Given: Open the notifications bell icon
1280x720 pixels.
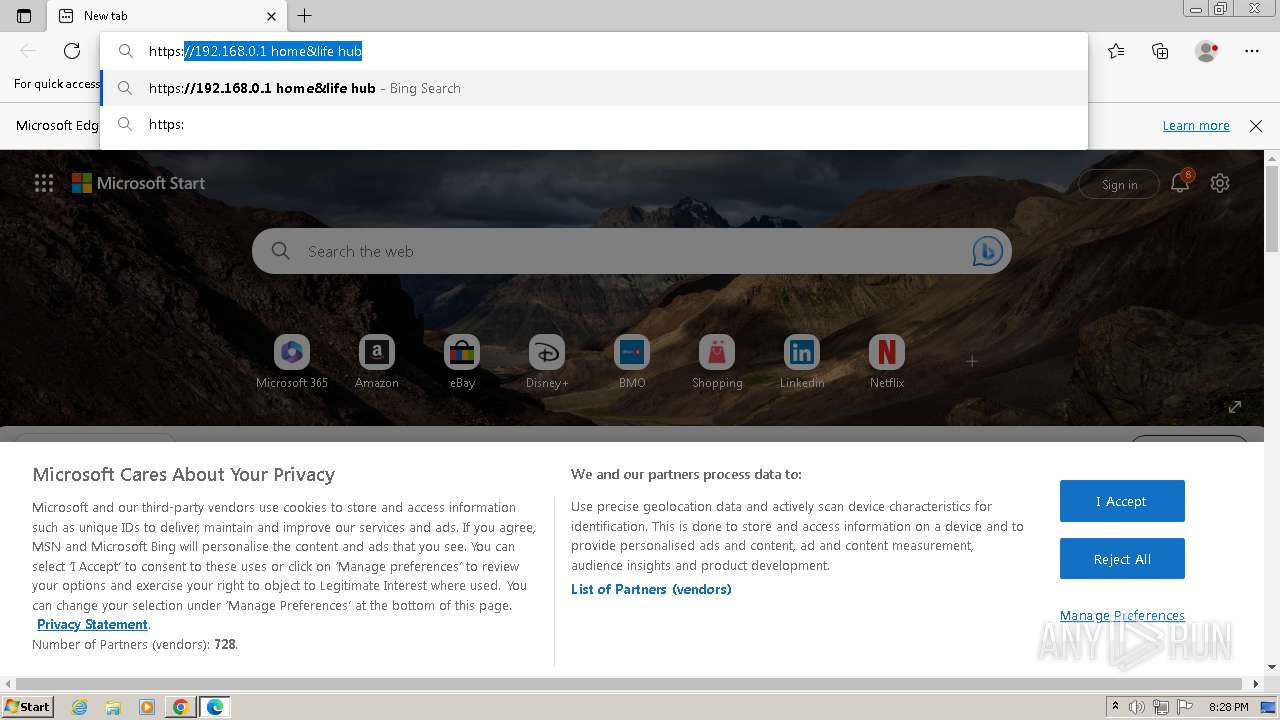Looking at the screenshot, I should pyautogui.click(x=1181, y=183).
